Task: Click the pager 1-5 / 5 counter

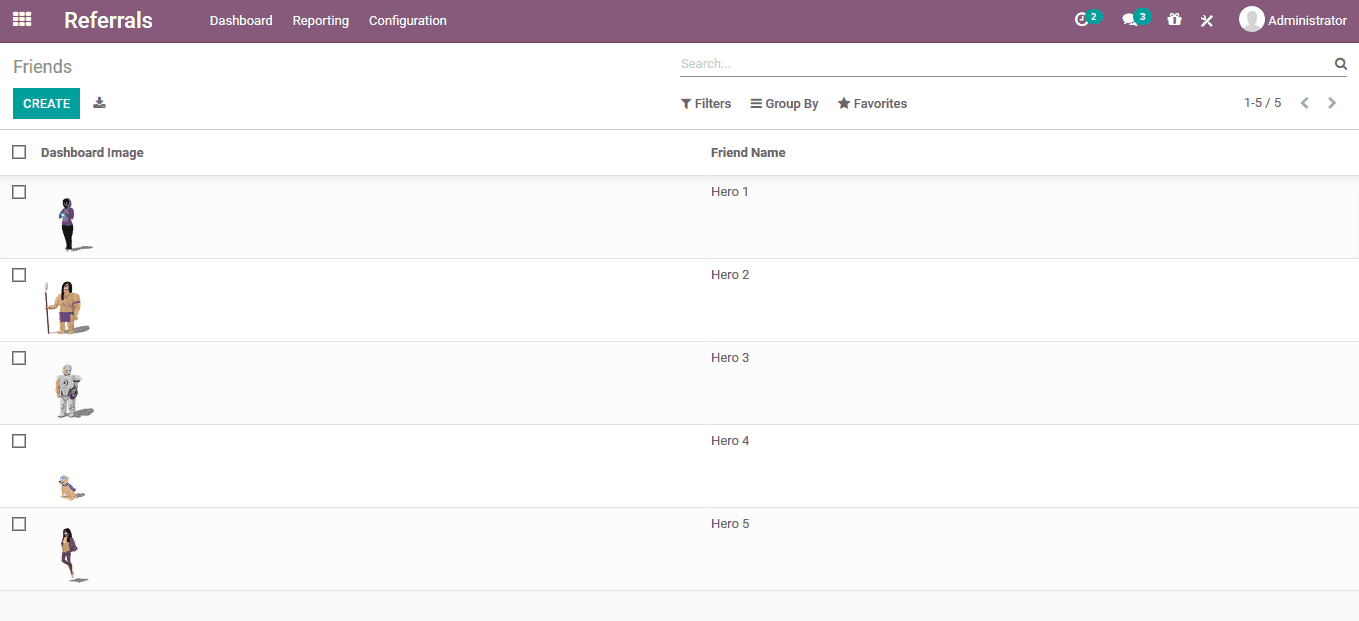Action: click(1262, 103)
